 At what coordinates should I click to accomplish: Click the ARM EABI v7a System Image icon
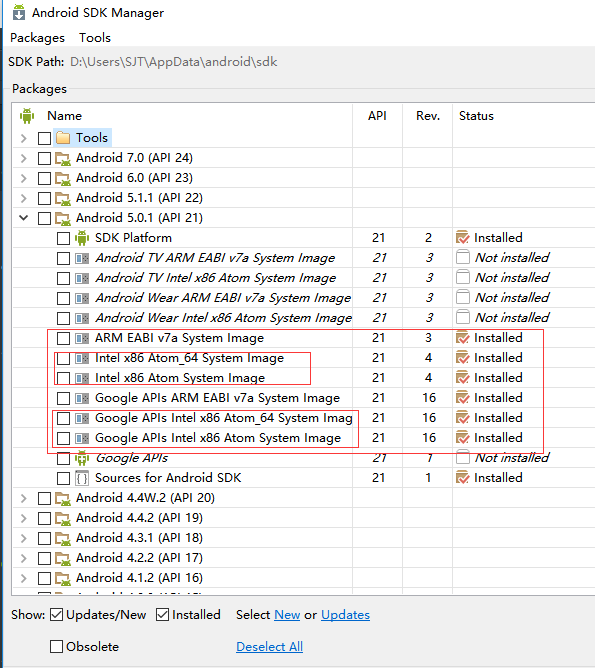pyautogui.click(x=82, y=338)
